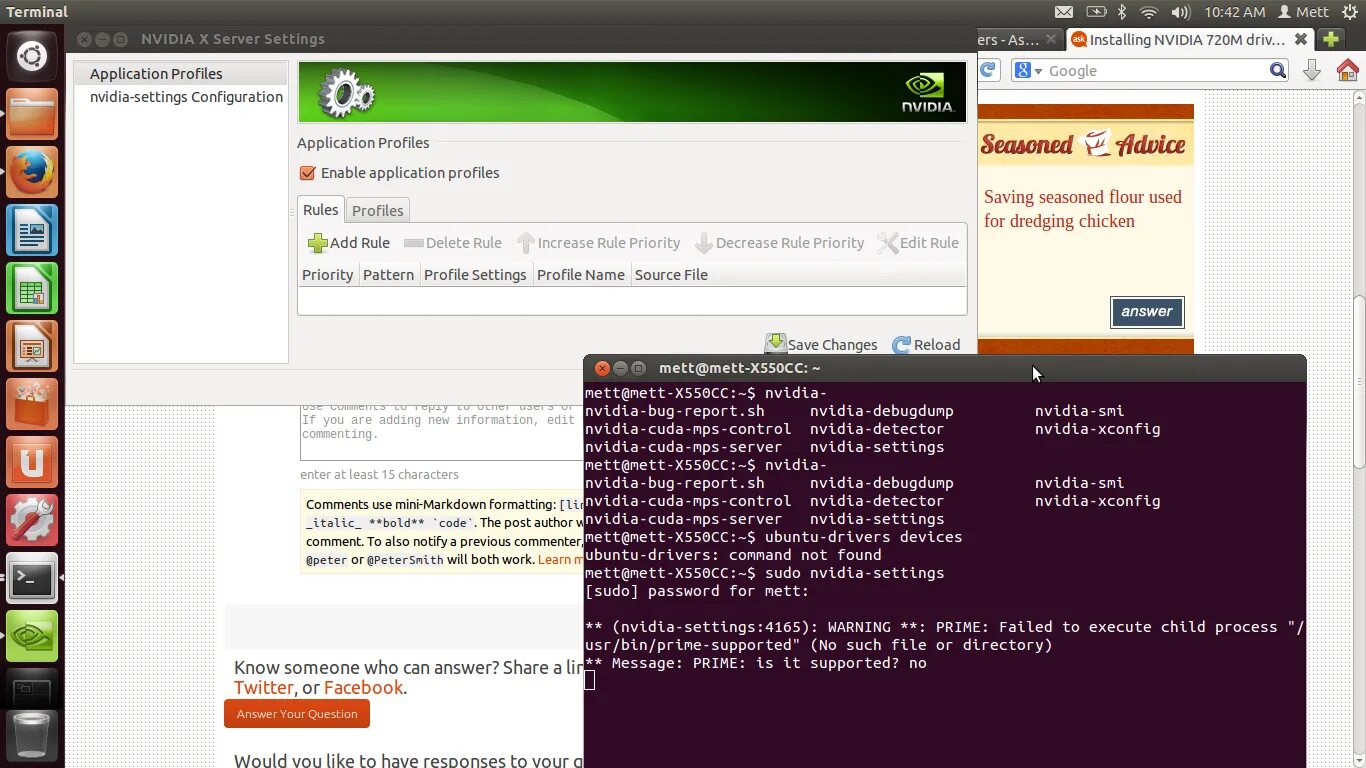Select the Installing NVIDIA 720M Firefox tab
The width and height of the screenshot is (1366, 768).
click(1189, 40)
